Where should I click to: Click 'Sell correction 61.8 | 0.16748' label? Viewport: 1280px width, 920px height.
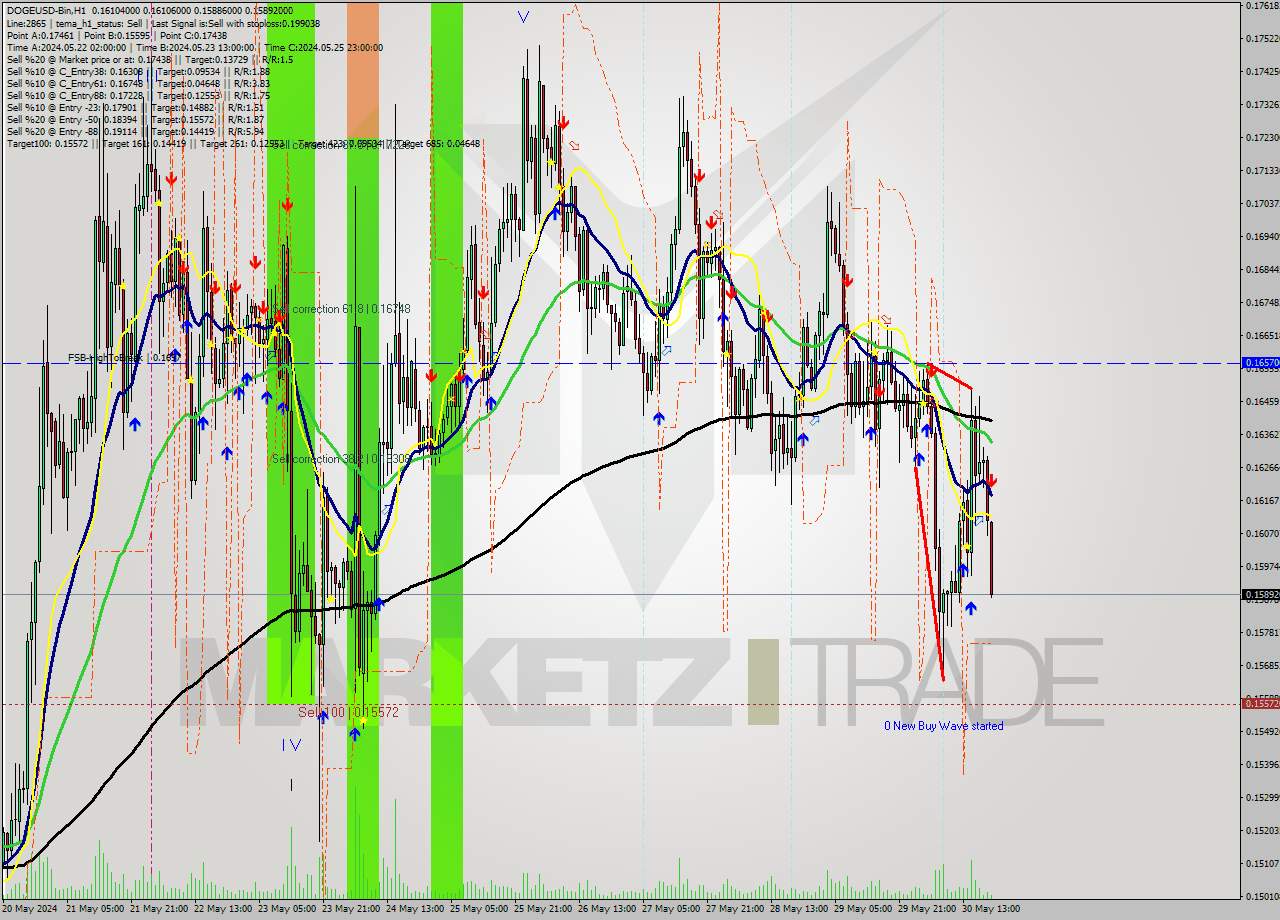click(x=341, y=309)
